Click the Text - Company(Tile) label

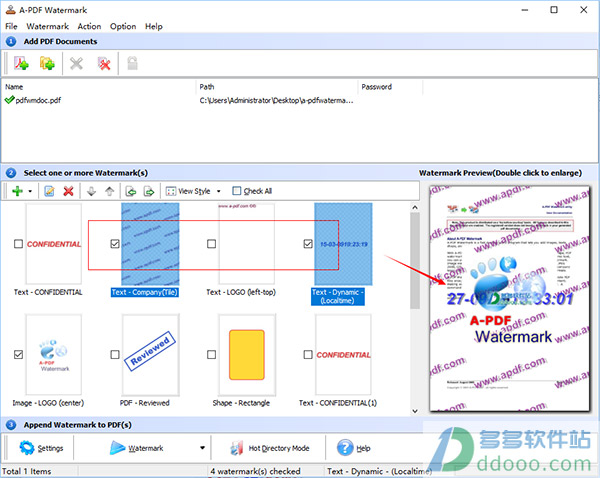click(x=145, y=292)
